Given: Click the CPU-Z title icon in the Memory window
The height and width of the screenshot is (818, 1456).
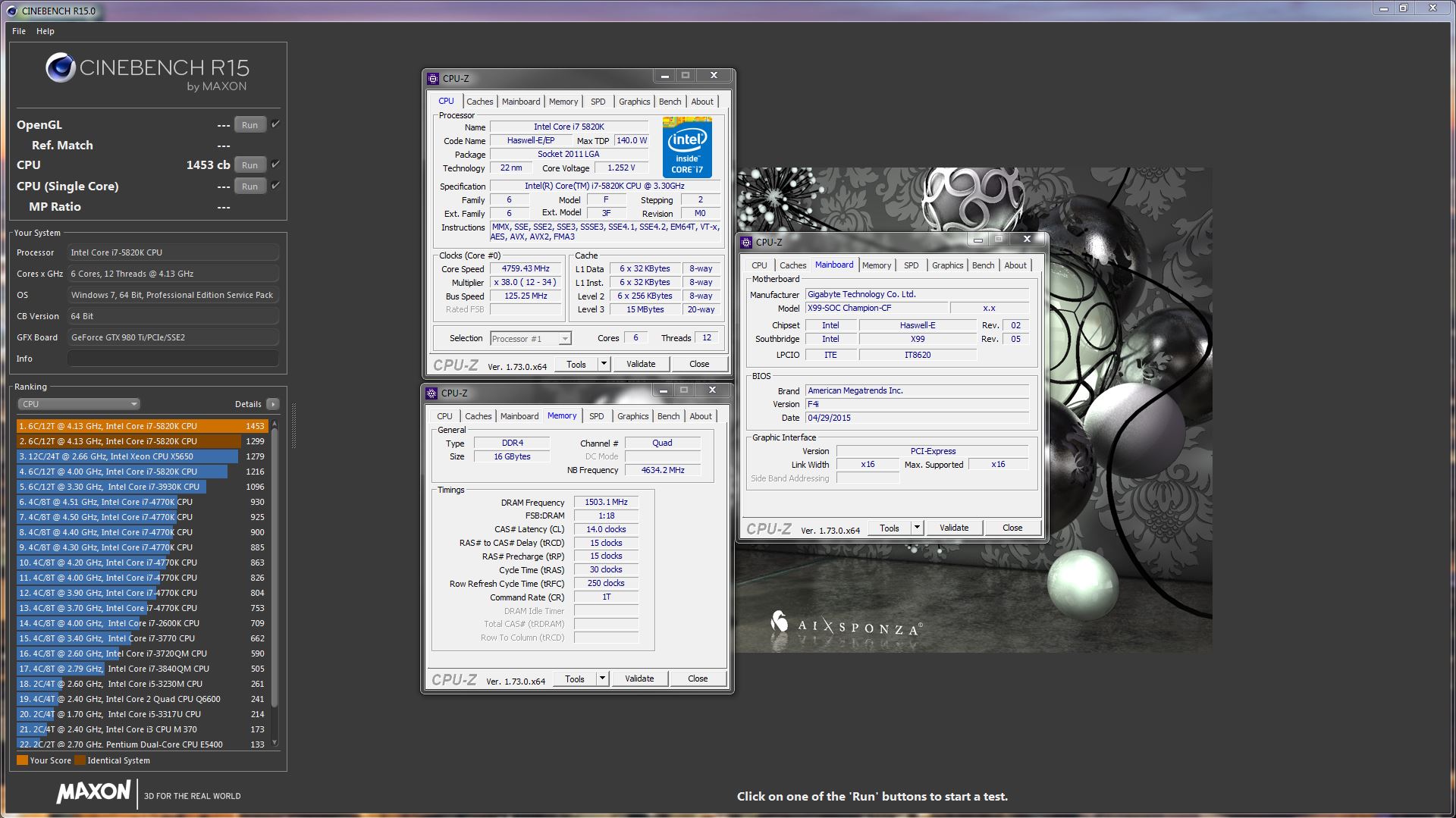Looking at the screenshot, I should pyautogui.click(x=431, y=393).
